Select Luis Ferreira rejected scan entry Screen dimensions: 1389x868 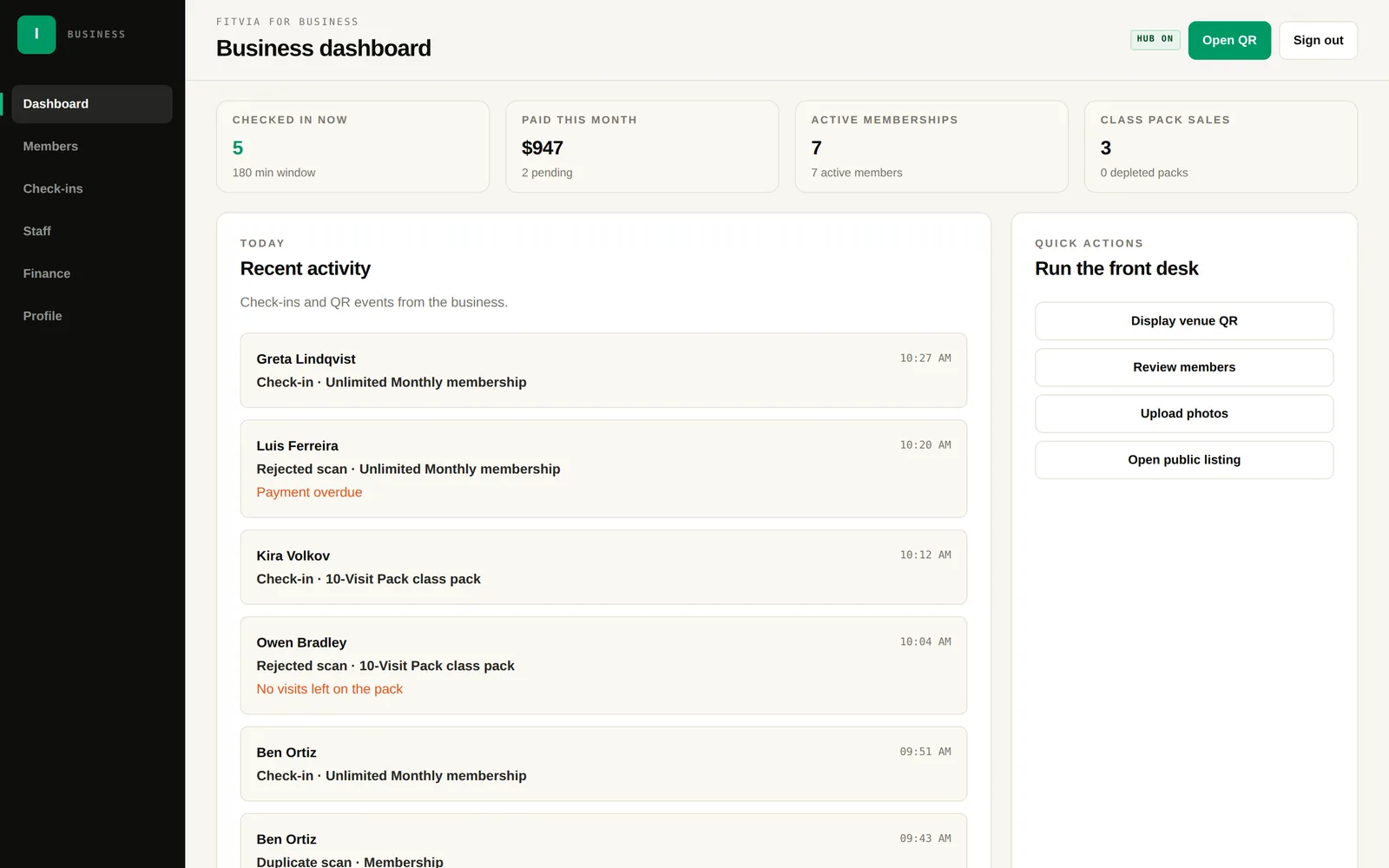[x=603, y=470]
